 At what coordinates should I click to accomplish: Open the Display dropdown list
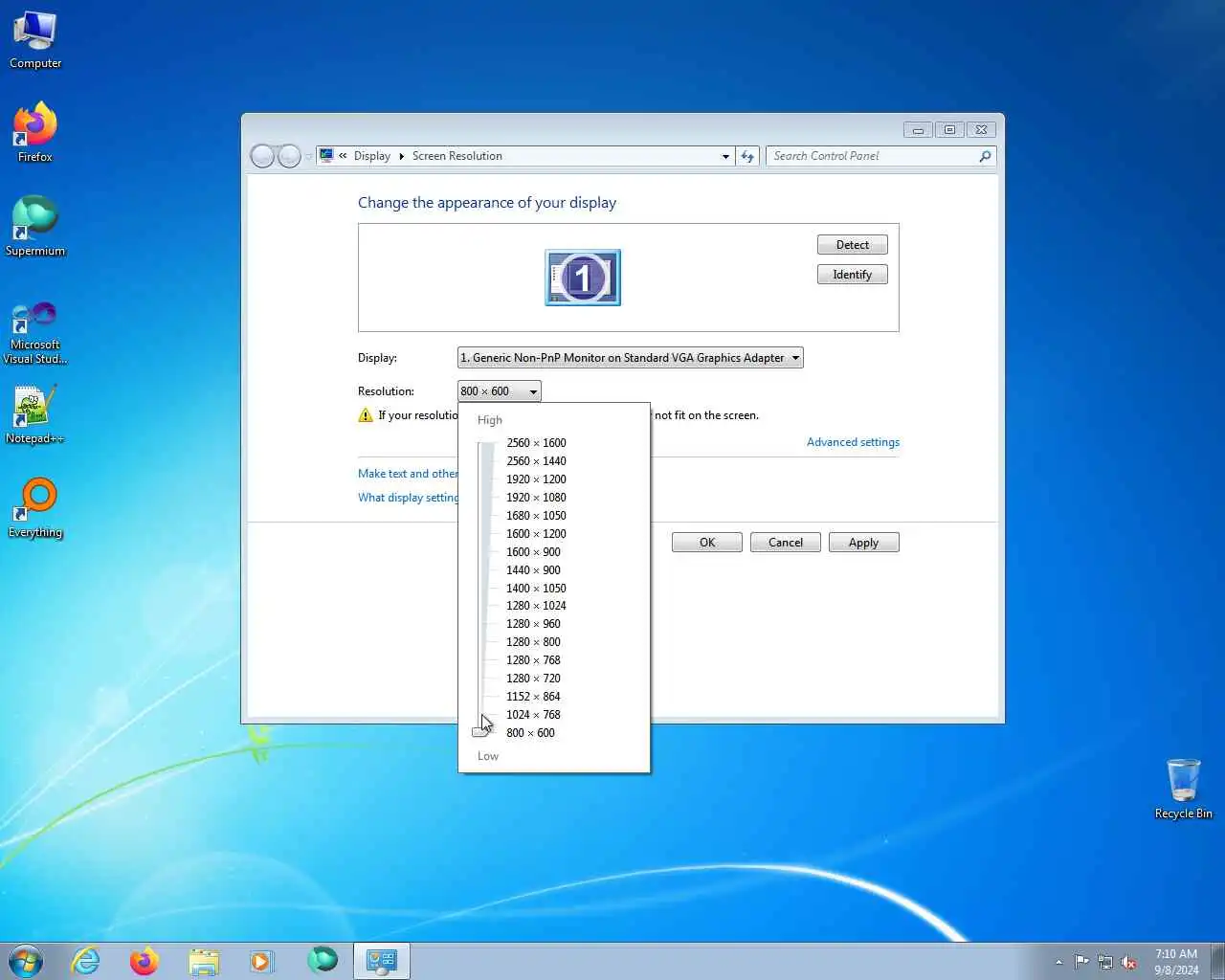(631, 358)
